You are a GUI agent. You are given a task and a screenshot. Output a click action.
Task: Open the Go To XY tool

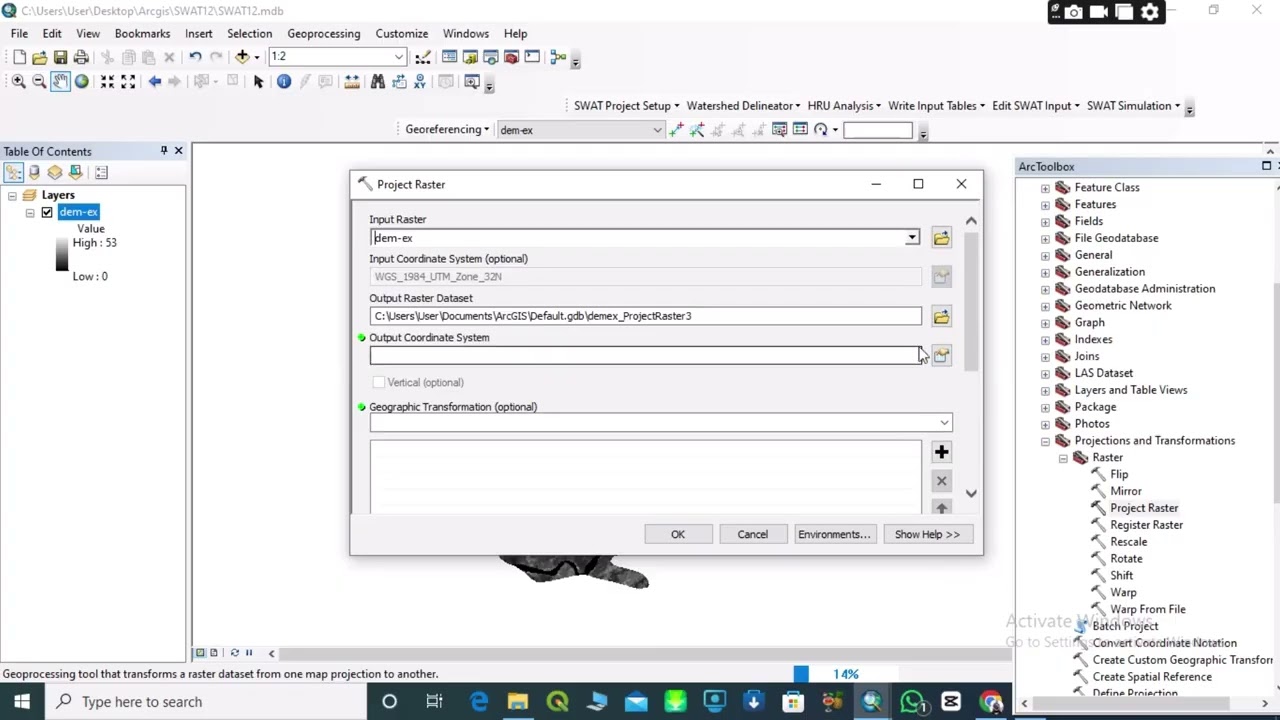coord(420,82)
